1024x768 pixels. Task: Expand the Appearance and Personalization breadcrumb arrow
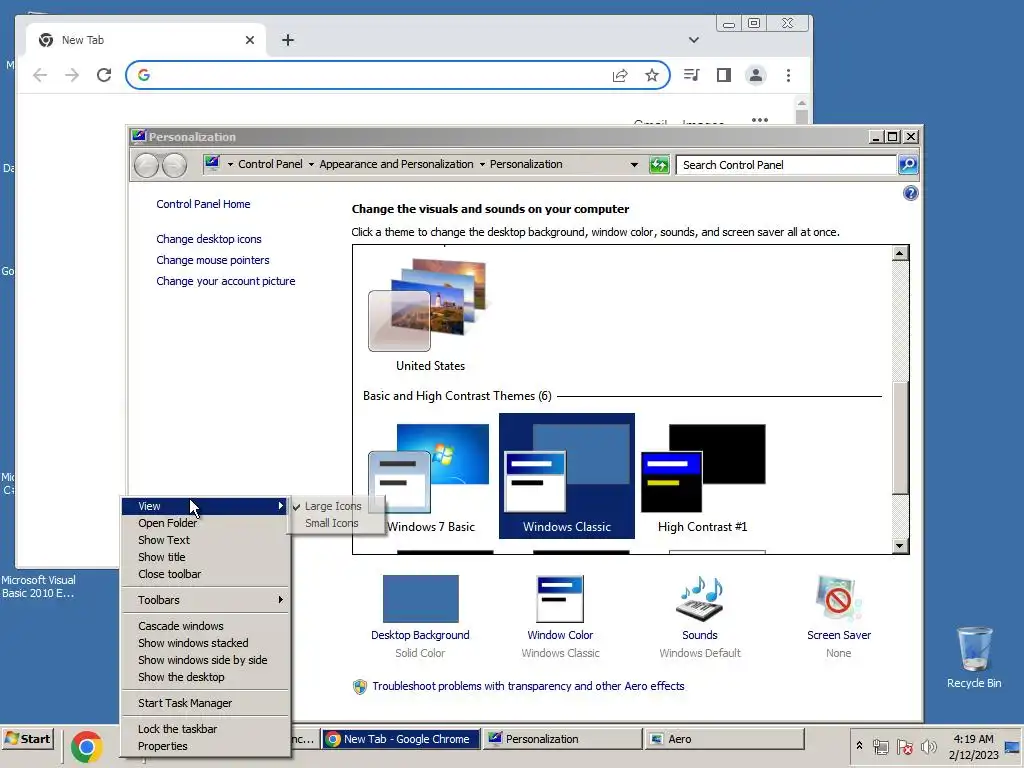[482, 165]
